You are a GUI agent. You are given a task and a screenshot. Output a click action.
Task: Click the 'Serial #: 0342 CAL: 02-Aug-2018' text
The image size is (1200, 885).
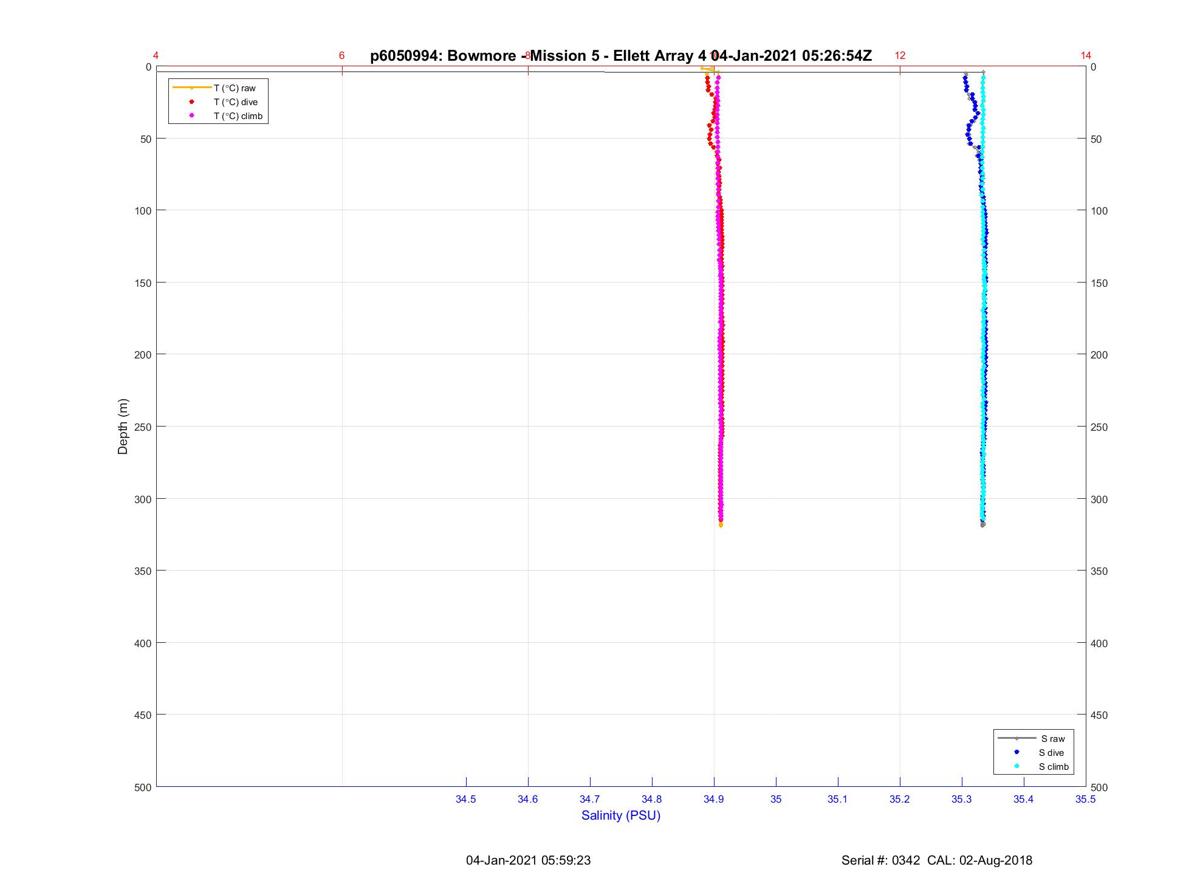tap(937, 860)
